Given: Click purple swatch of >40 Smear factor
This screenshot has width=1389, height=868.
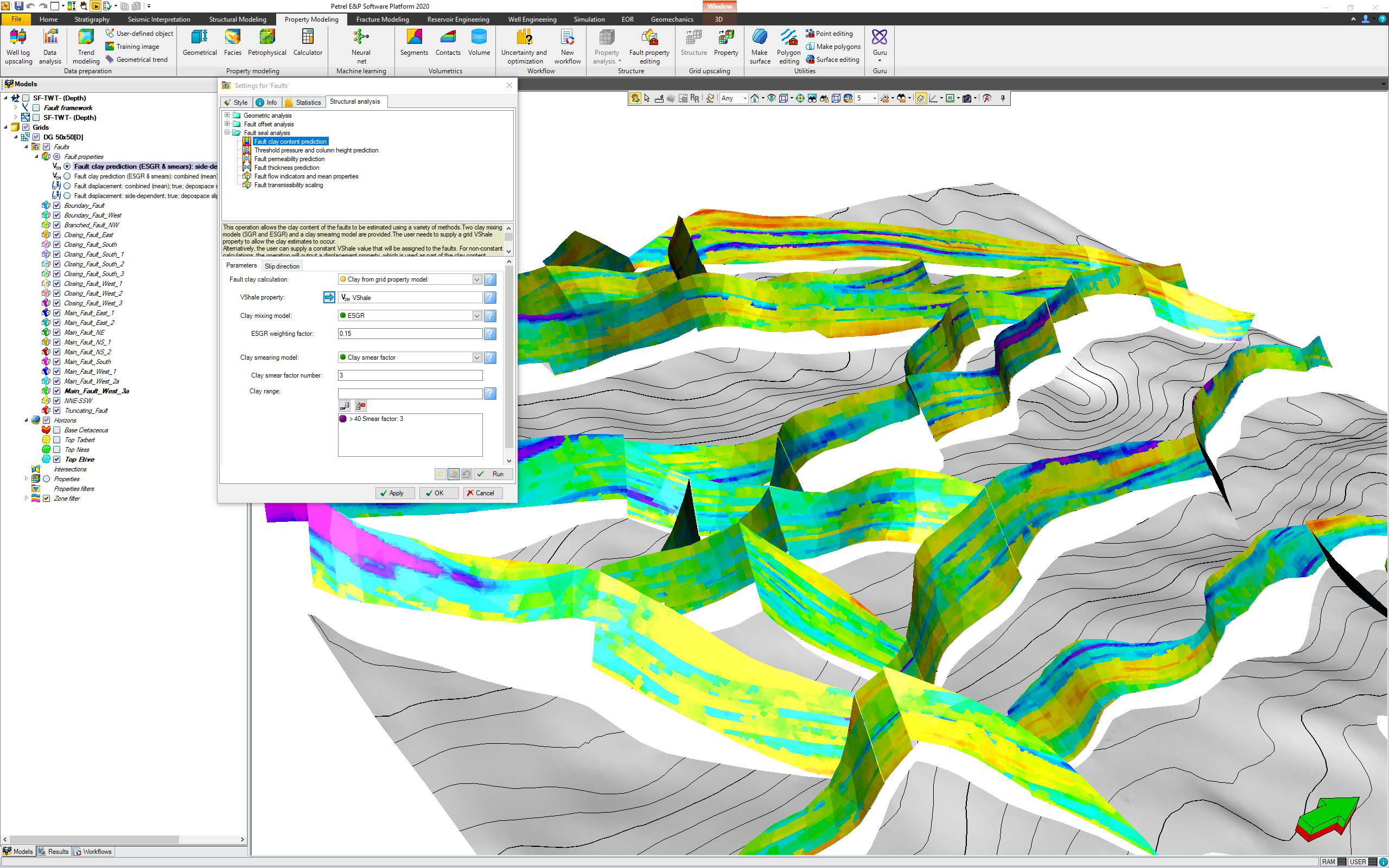Looking at the screenshot, I should 343,419.
